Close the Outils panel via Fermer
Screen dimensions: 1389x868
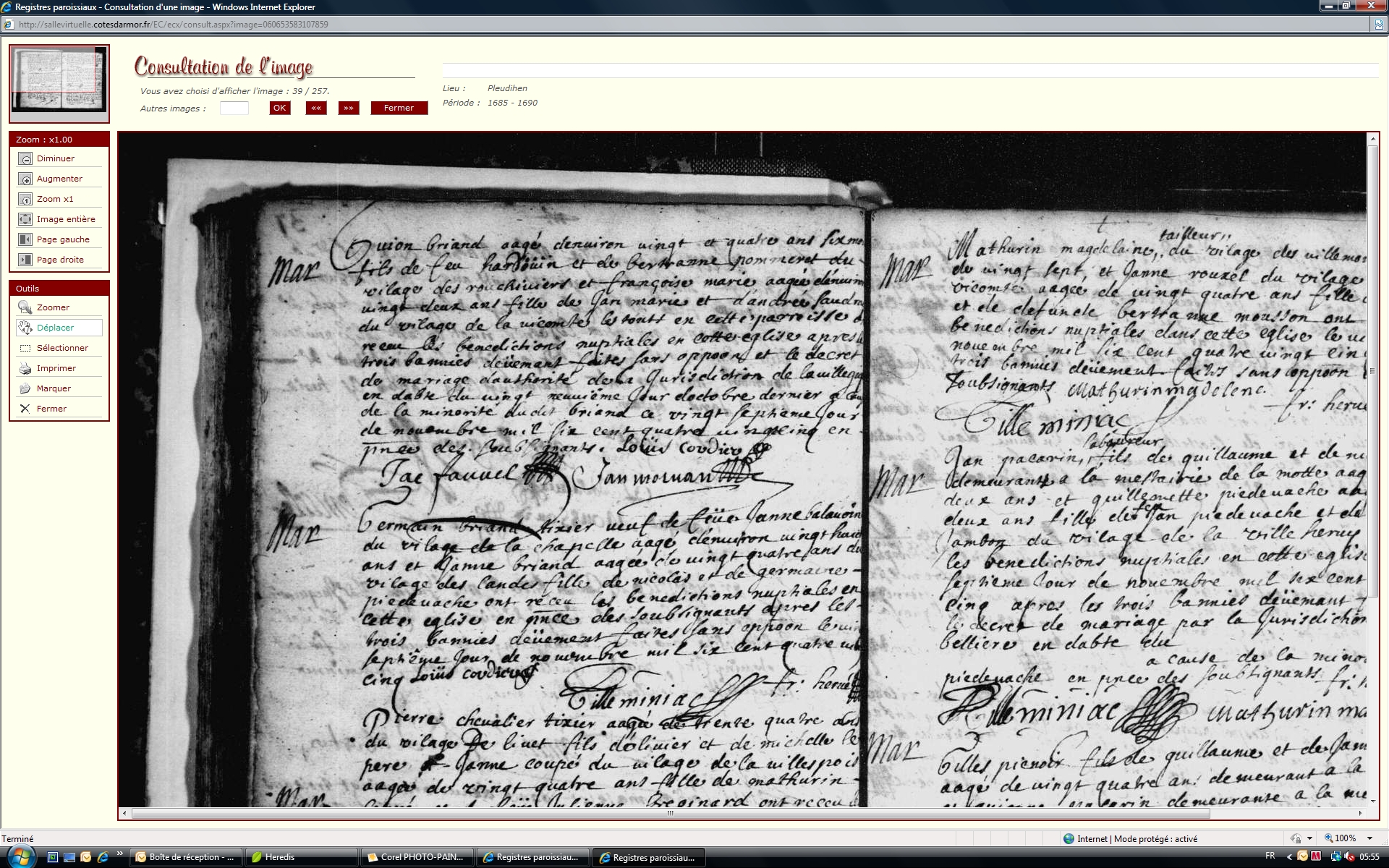[25, 409]
